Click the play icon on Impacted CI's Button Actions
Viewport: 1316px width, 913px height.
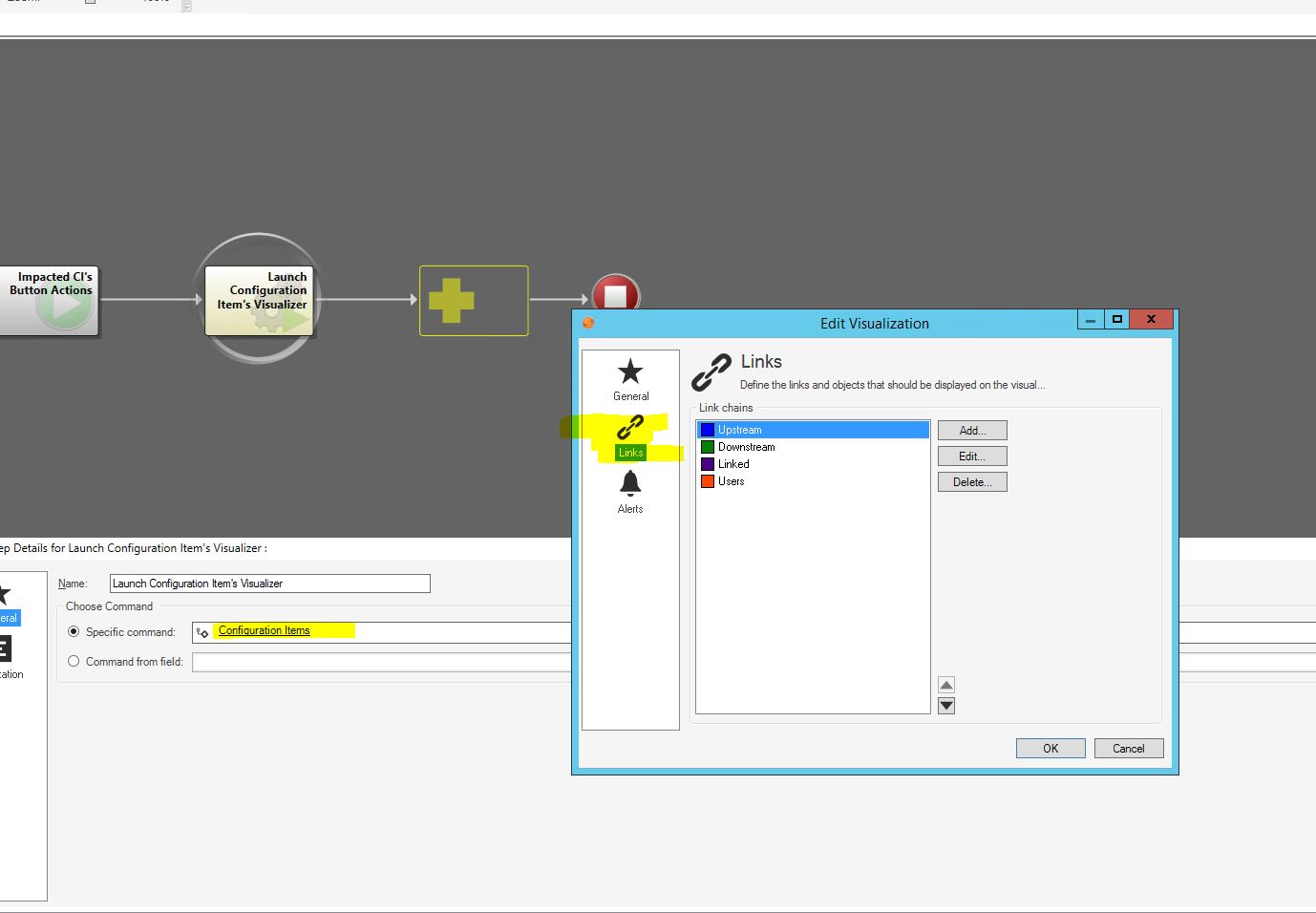click(x=63, y=308)
